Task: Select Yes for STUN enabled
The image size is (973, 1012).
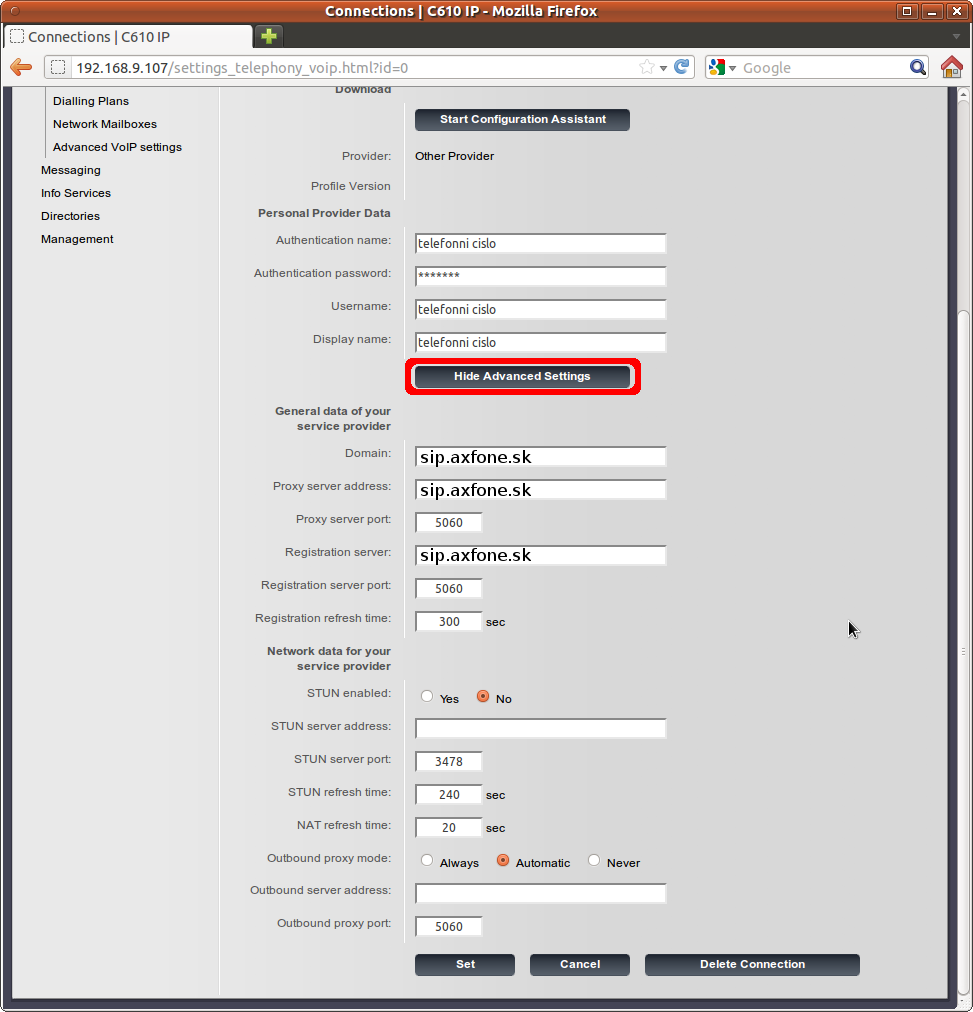Action: pyautogui.click(x=428, y=697)
